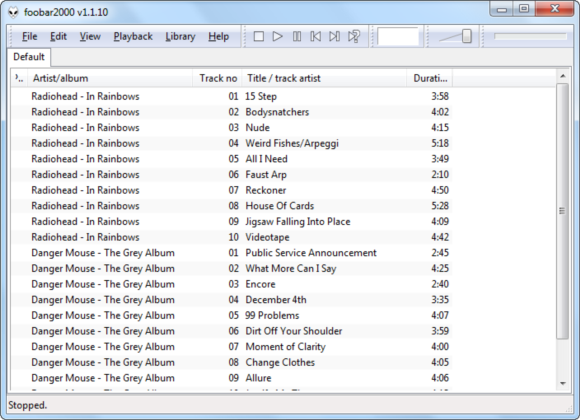
Task: Select the track Videotape
Action: [x=231, y=237]
